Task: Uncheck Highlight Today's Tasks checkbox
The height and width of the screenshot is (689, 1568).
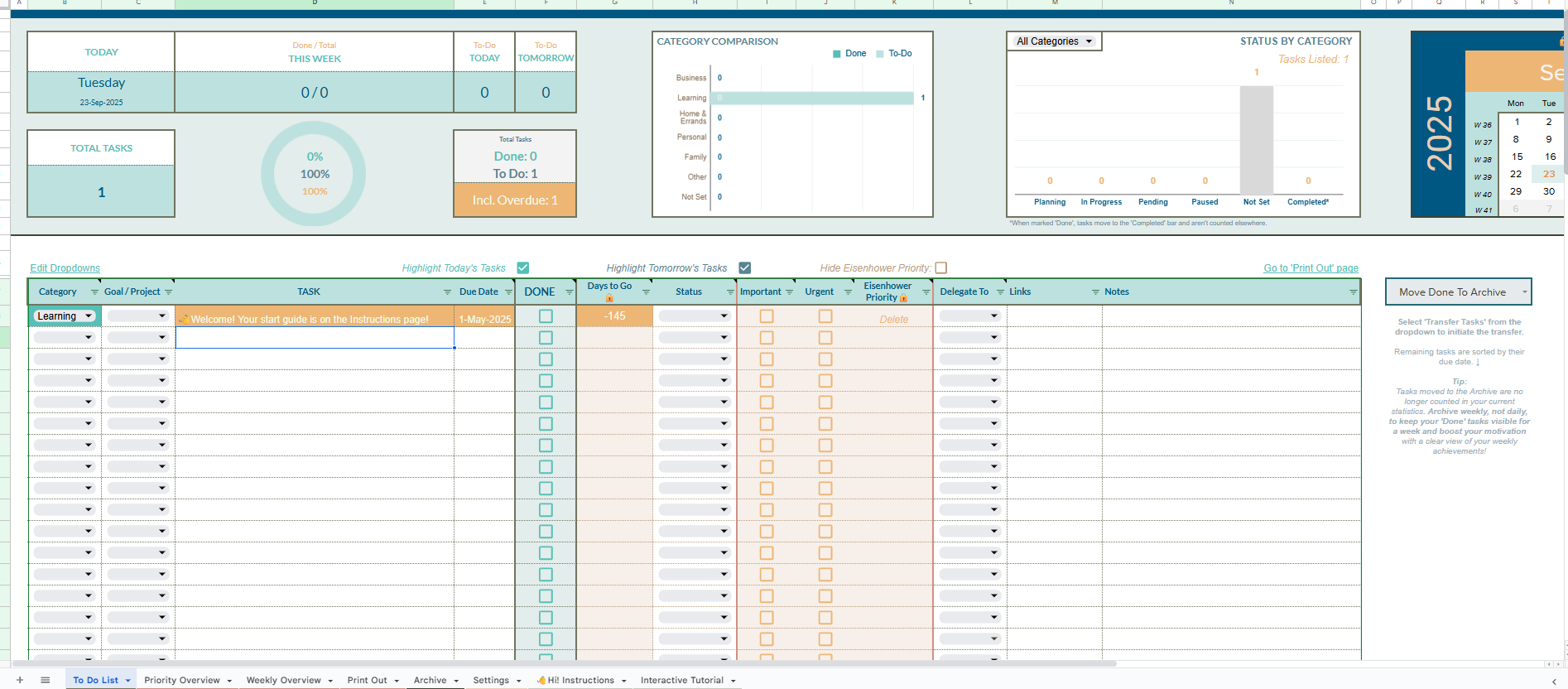Action: pyautogui.click(x=523, y=267)
